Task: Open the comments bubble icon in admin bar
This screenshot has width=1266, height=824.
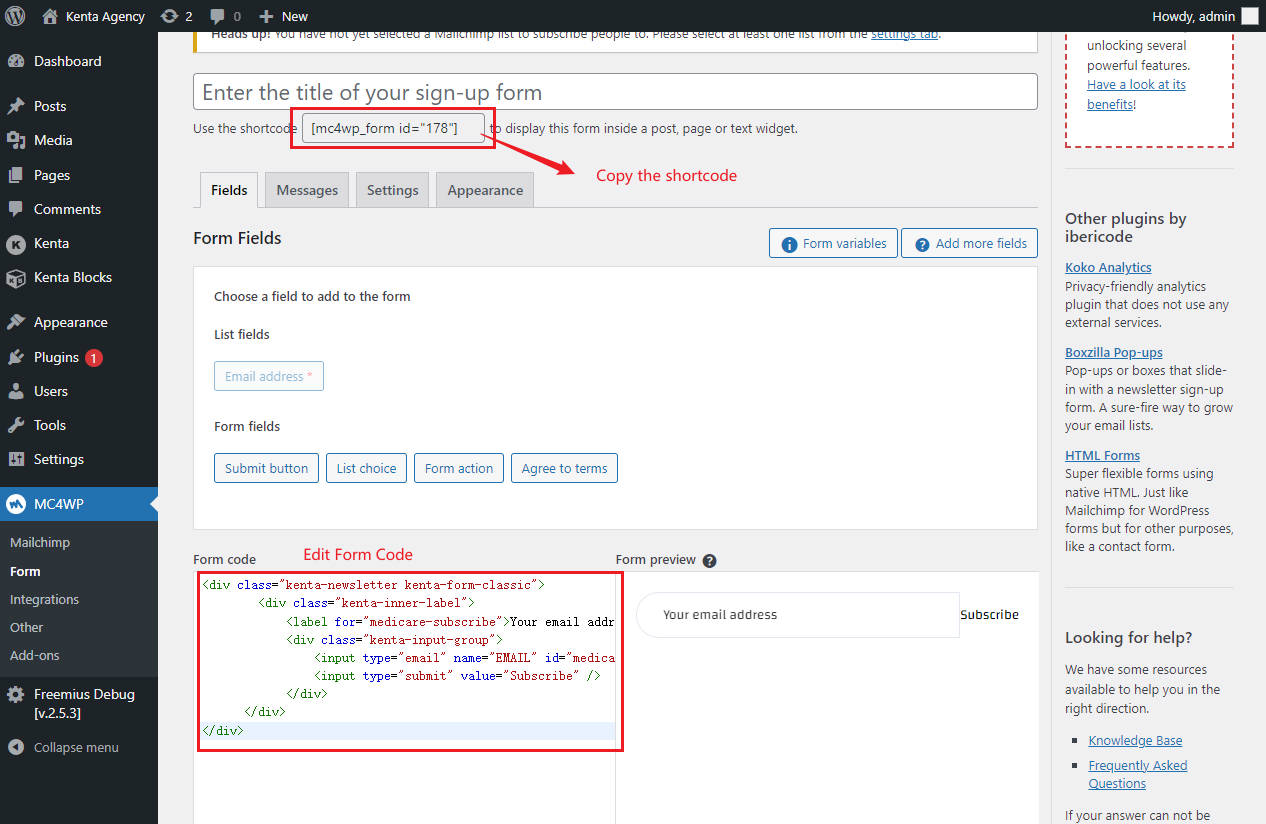Action: (x=217, y=17)
